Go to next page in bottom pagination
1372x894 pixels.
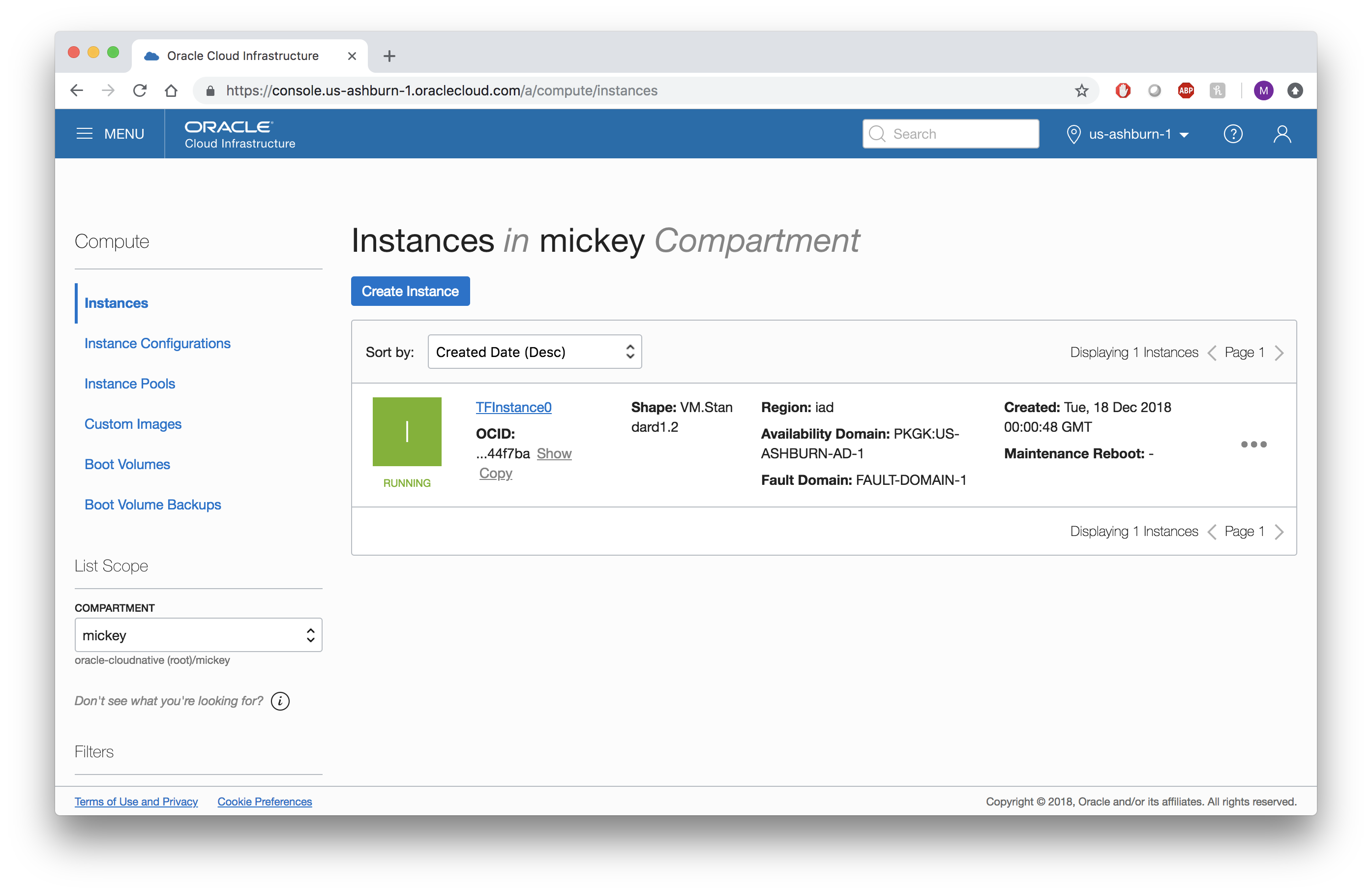[x=1279, y=532]
